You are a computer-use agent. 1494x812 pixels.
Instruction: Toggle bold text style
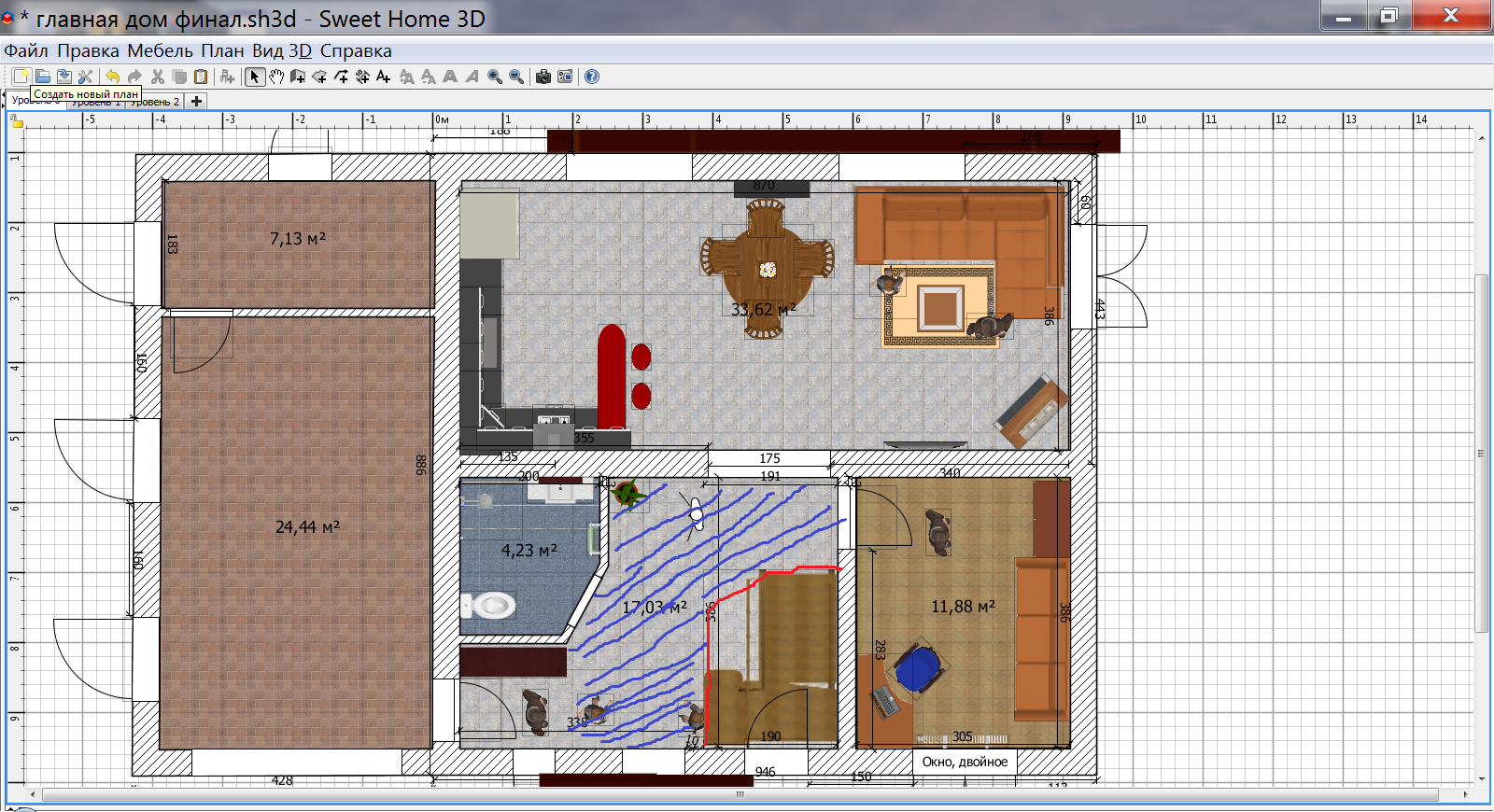tap(450, 77)
